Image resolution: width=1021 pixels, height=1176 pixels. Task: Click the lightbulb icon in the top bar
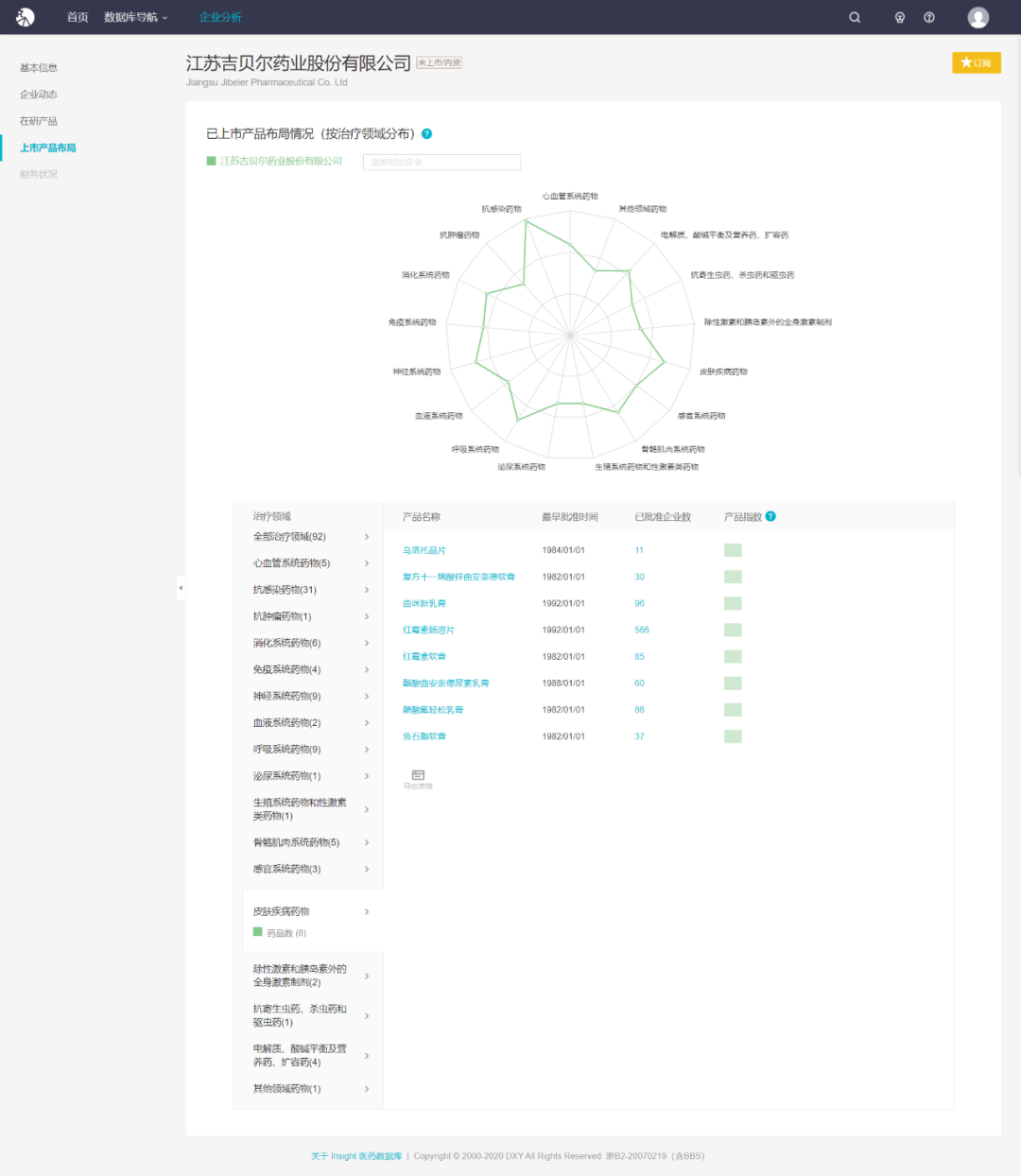(900, 17)
